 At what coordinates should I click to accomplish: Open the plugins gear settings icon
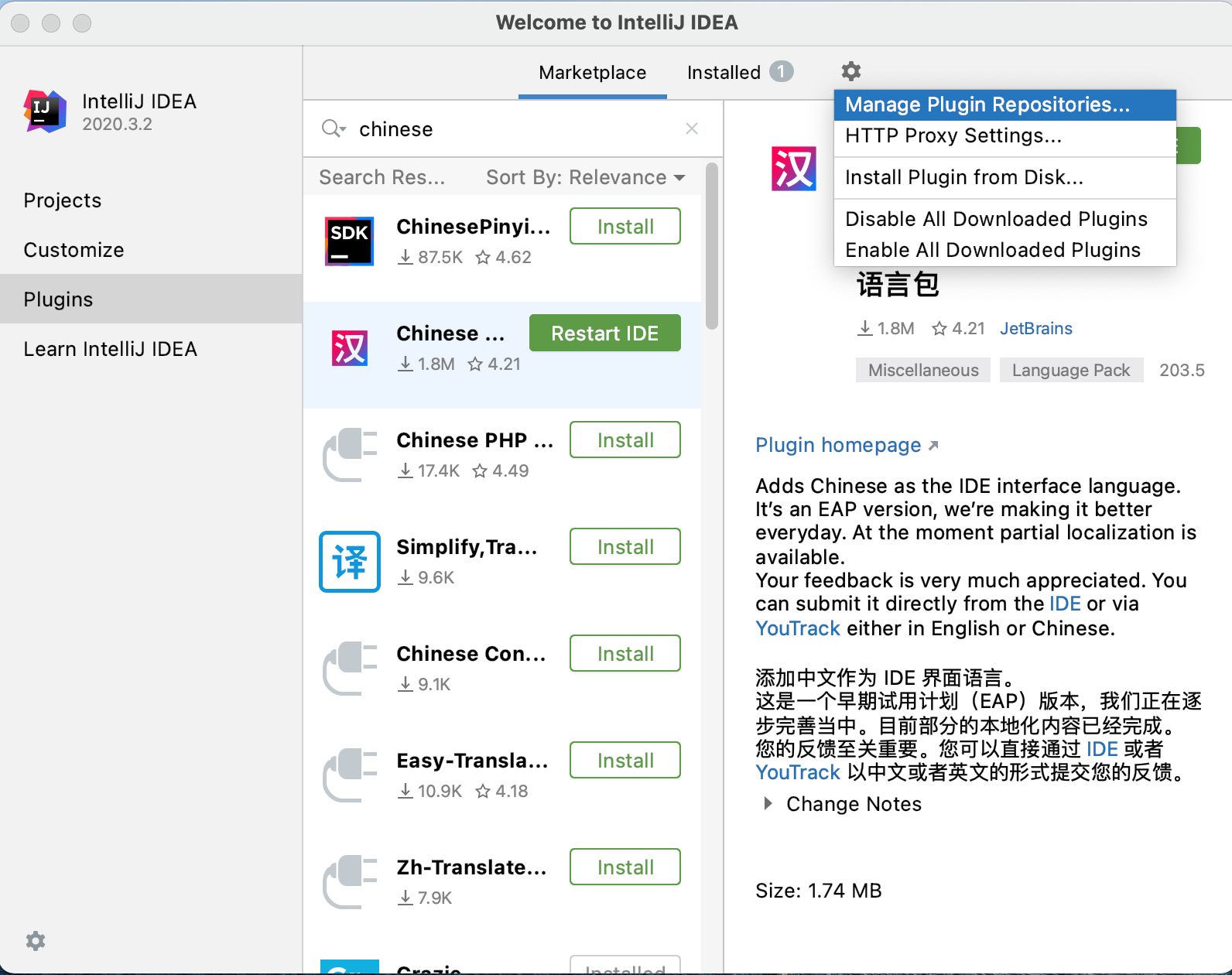click(x=851, y=71)
